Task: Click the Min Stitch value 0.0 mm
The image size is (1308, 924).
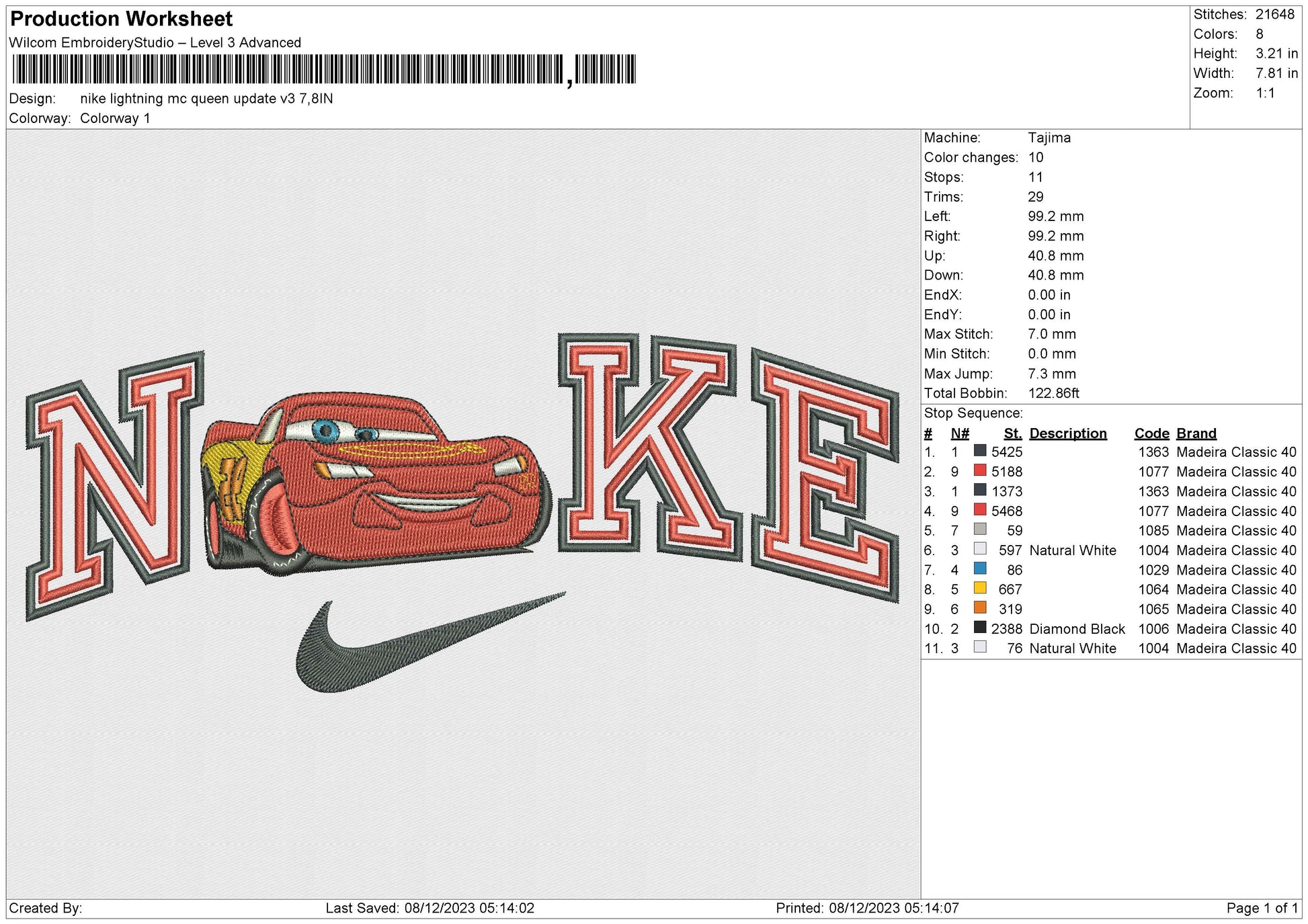Action: [x=1052, y=353]
